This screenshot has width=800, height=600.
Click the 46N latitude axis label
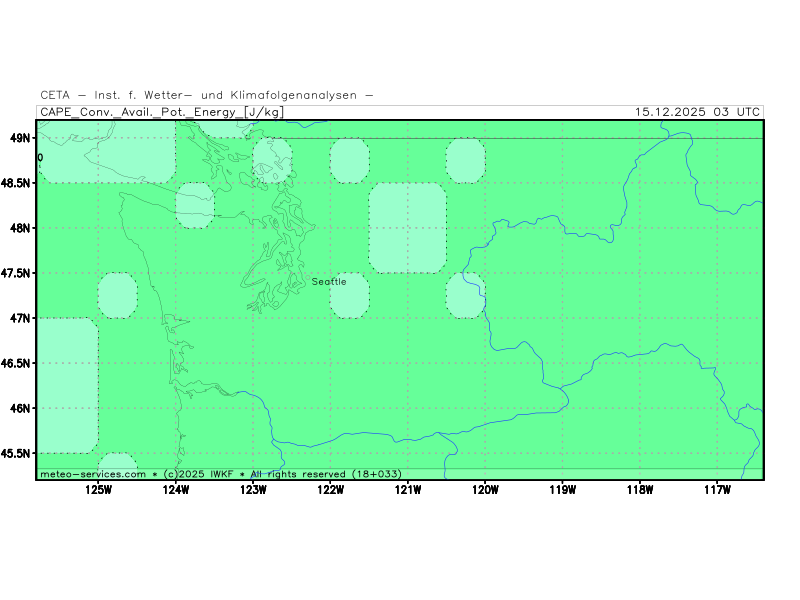(x=20, y=408)
